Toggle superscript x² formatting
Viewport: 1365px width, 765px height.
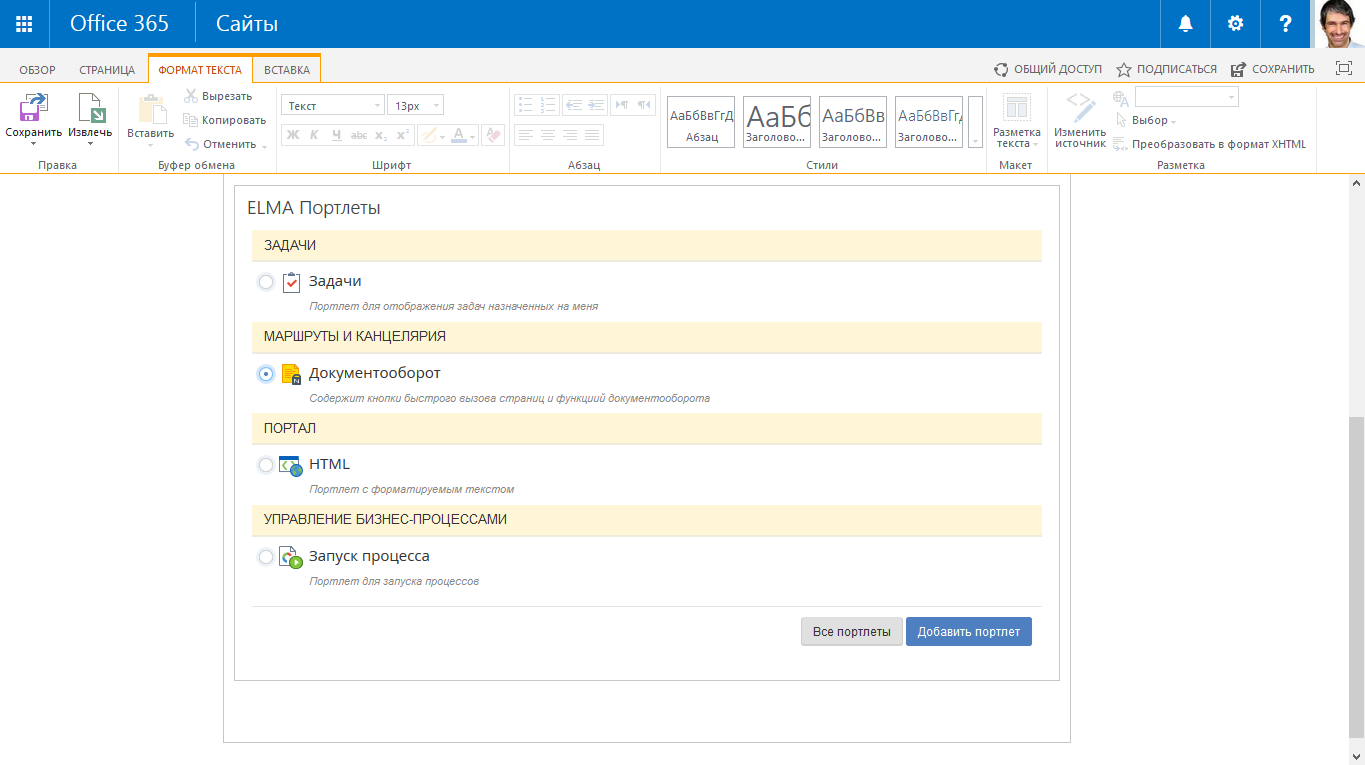coord(402,135)
